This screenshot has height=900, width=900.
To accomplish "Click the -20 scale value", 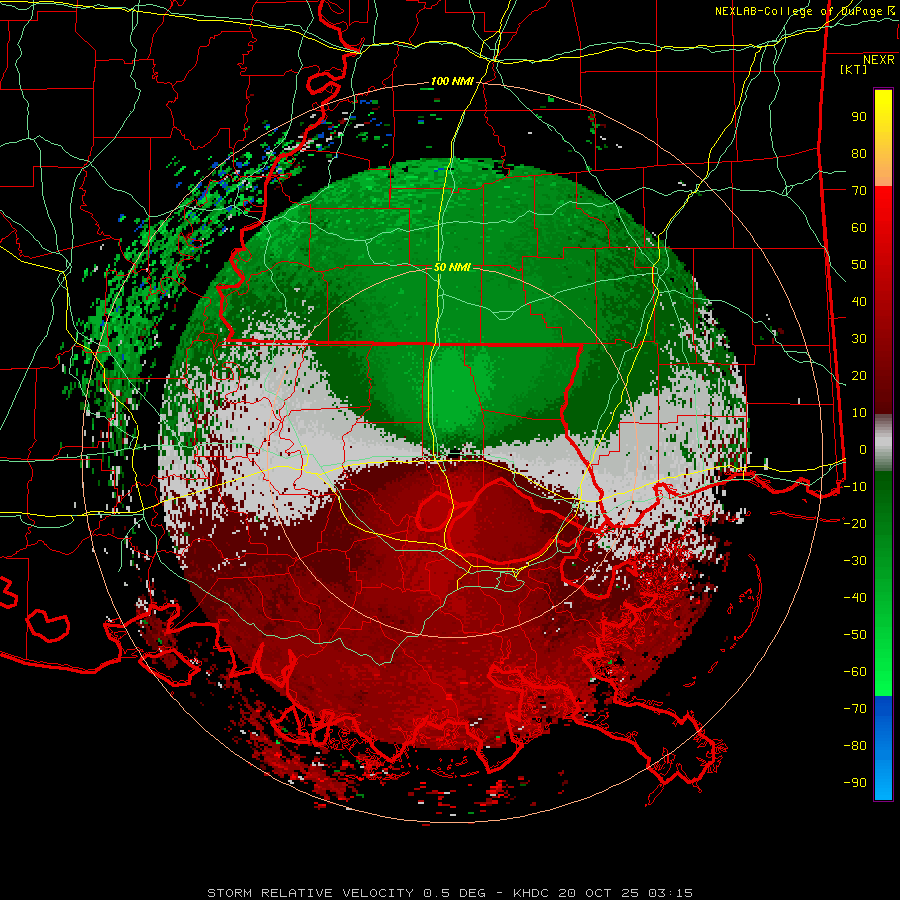I will click(855, 523).
